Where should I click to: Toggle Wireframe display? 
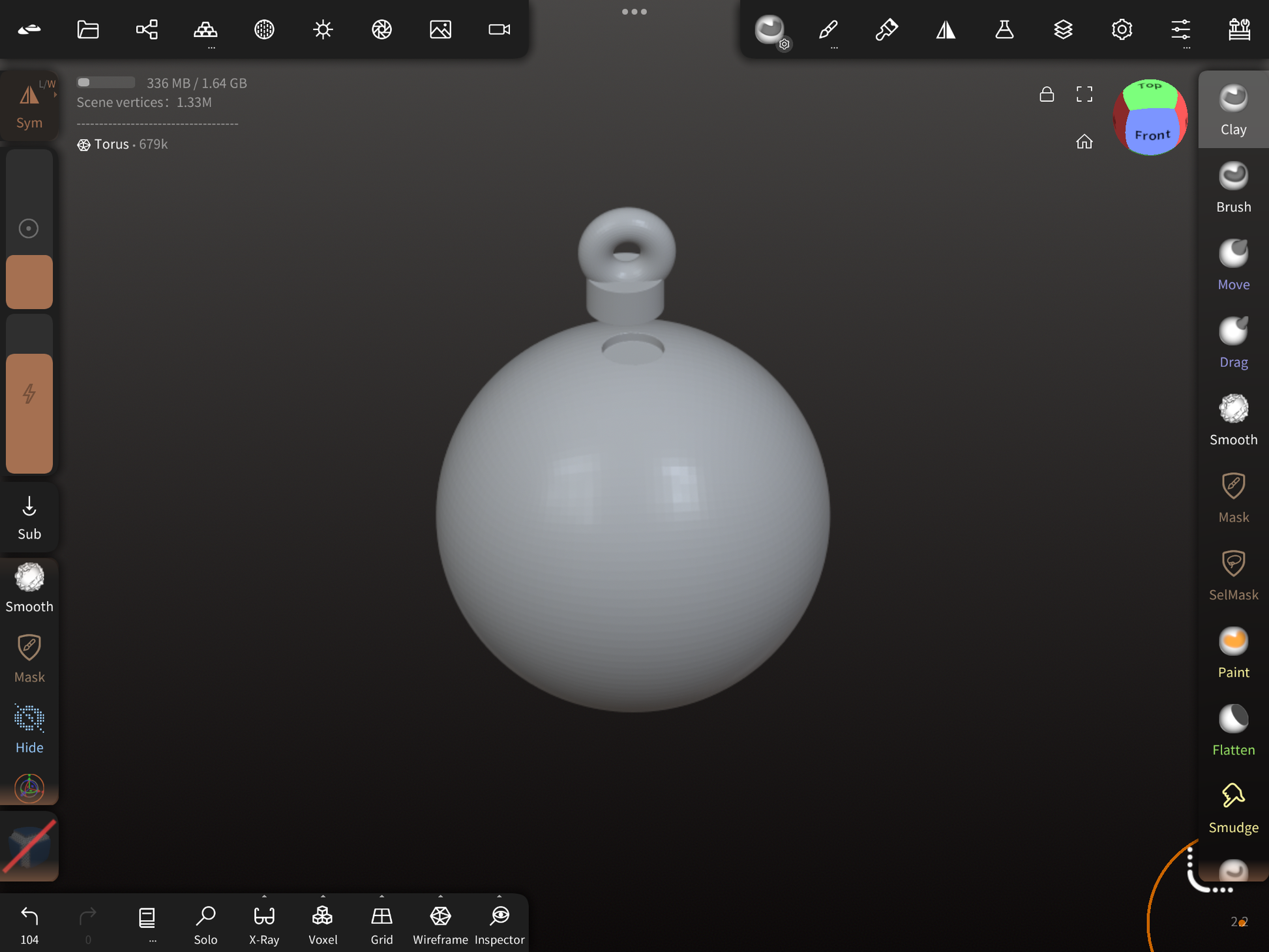440,924
